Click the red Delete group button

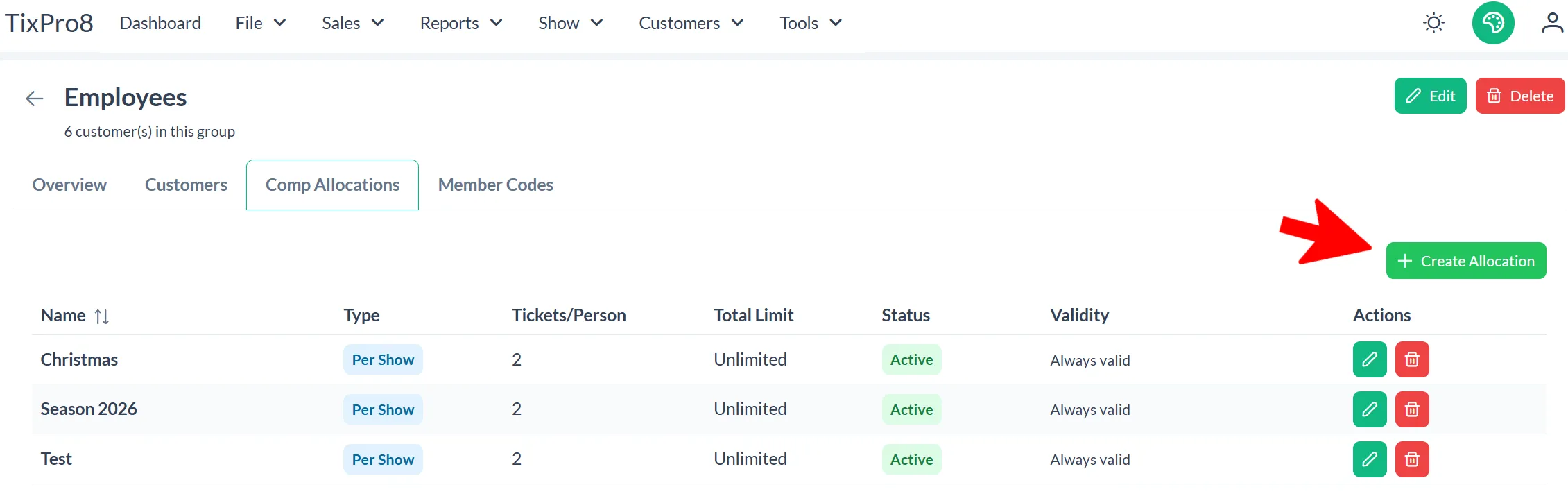click(1520, 96)
